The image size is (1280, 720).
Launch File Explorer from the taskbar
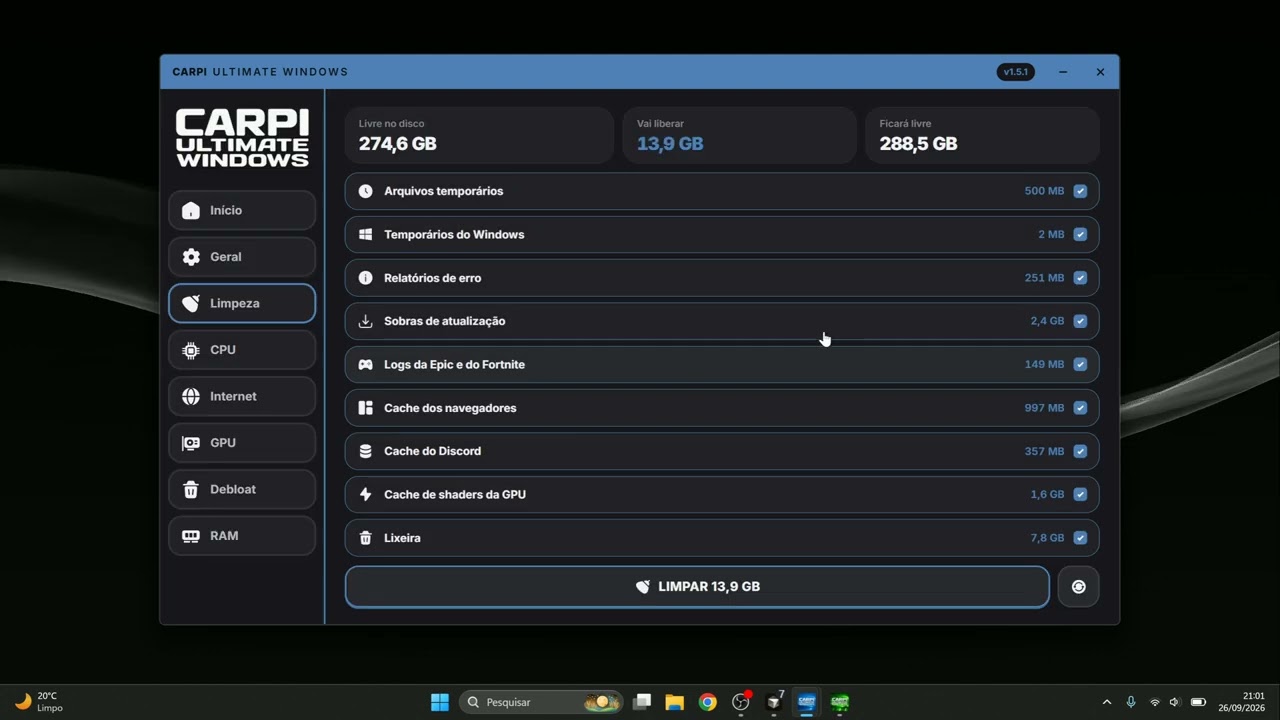point(675,702)
